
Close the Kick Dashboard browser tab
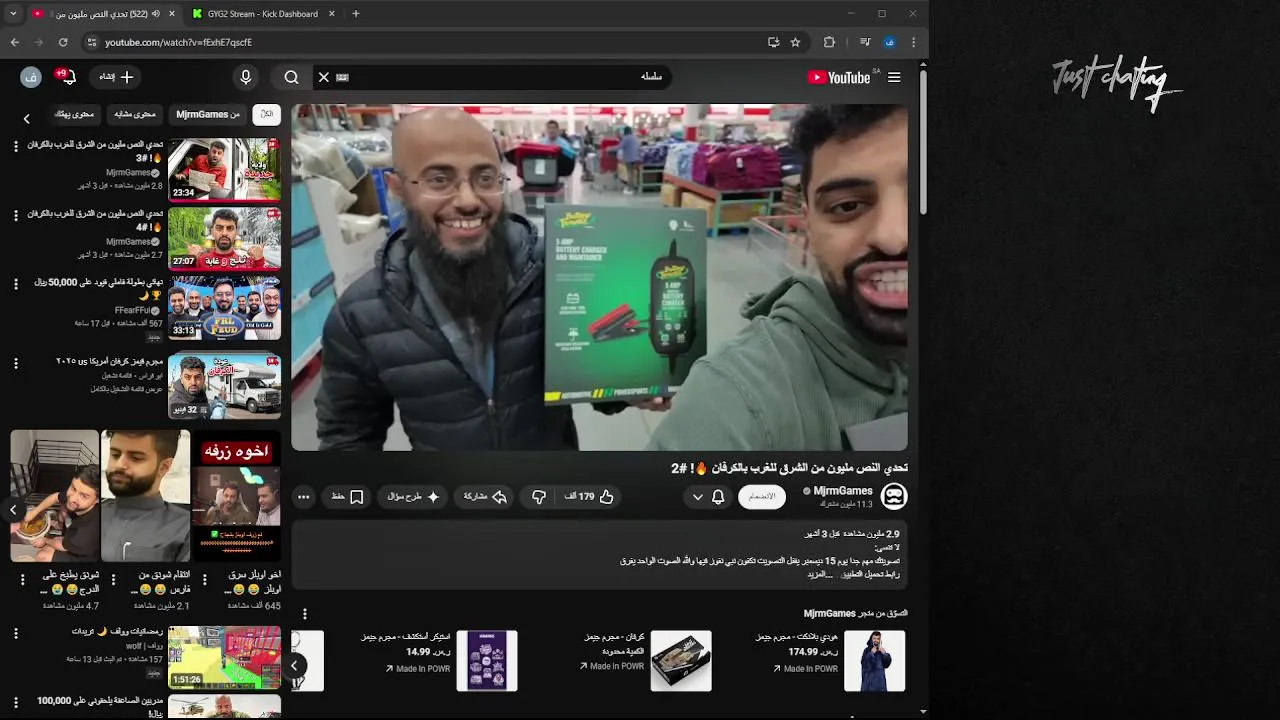pyautogui.click(x=332, y=14)
